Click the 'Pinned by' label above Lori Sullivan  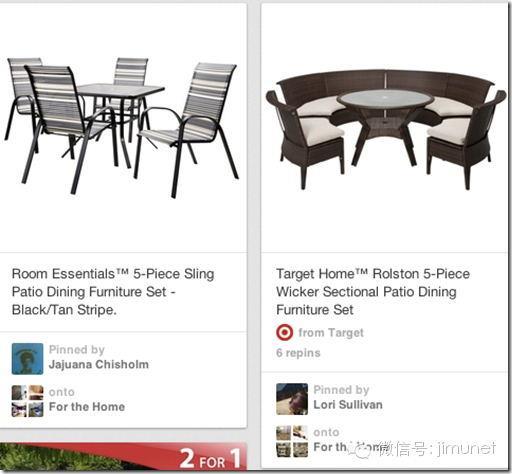click(341, 390)
